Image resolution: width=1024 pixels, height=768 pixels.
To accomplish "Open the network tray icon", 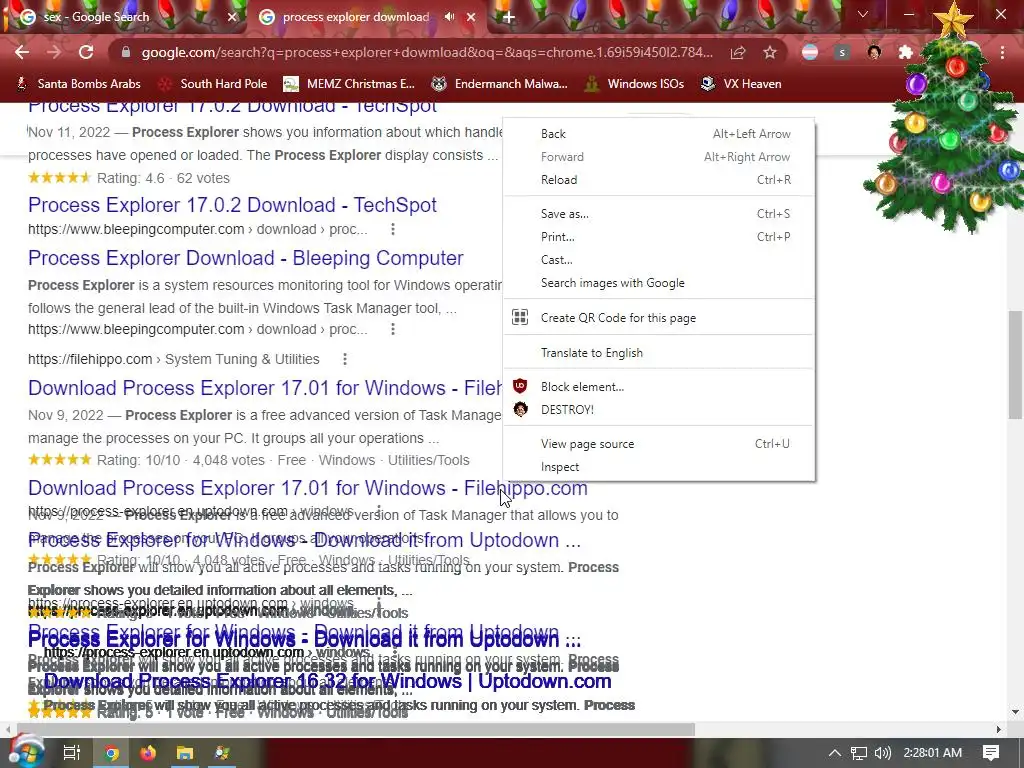I will tap(859, 753).
